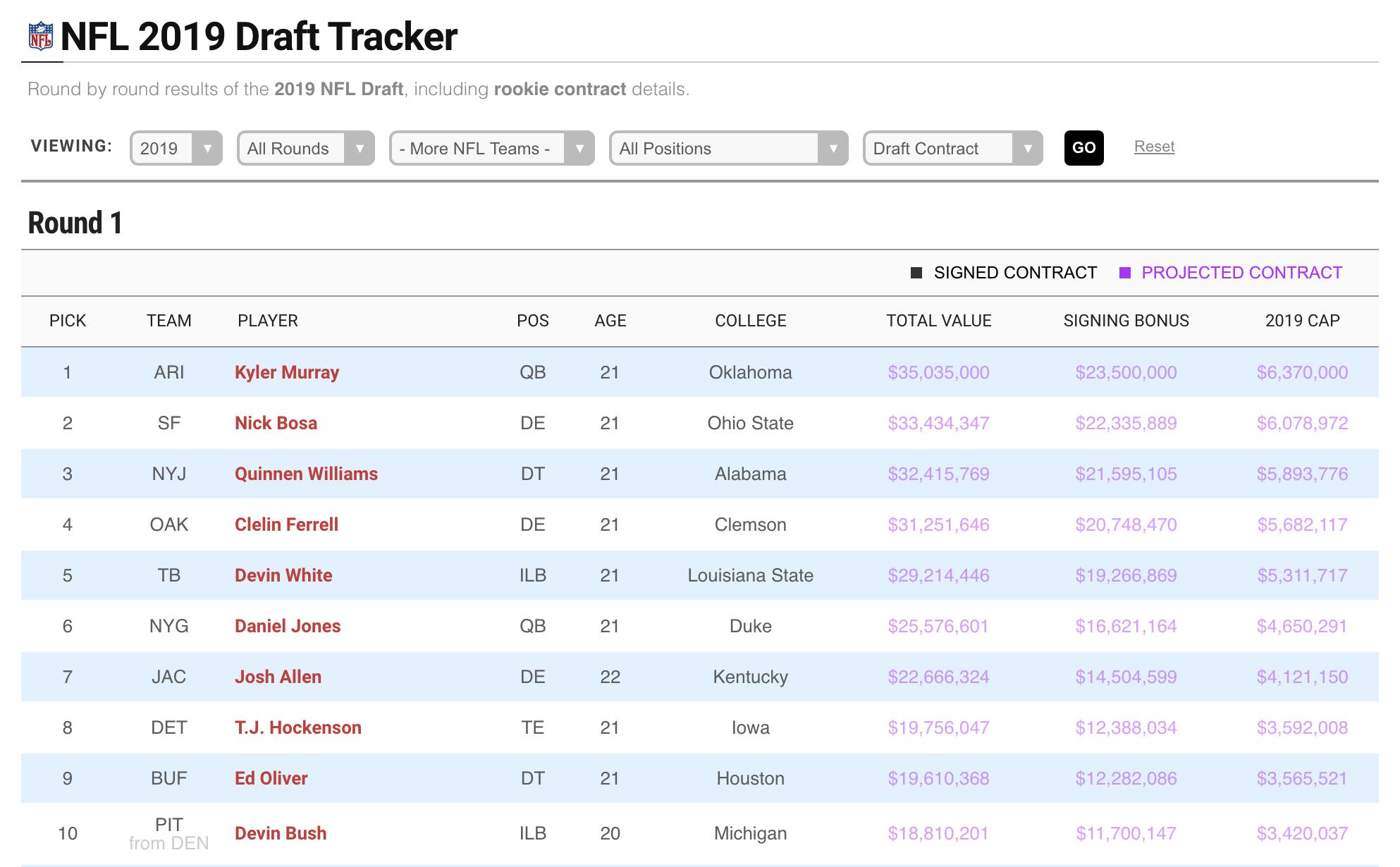Click the Michigan college cell
Screen dimensions: 1400x867
tap(751, 833)
